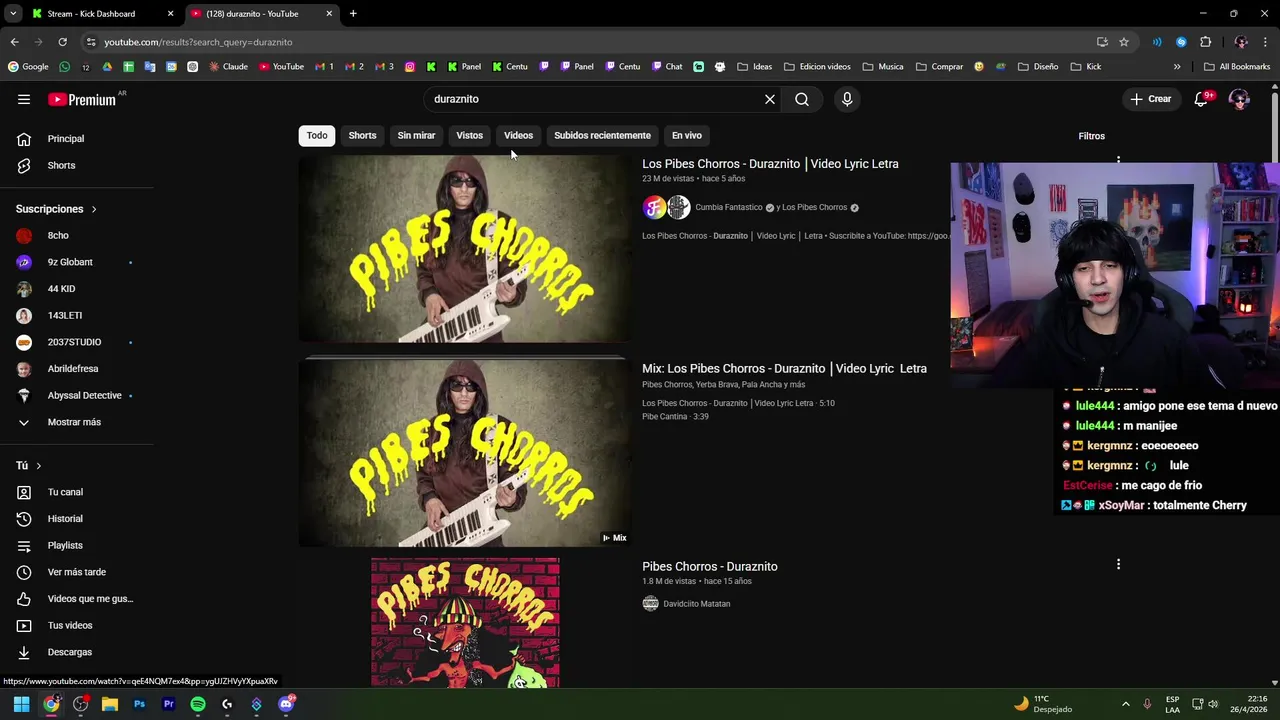This screenshot has height=720, width=1280.
Task: Open the Musica bookmarks folder
Action: (x=882, y=67)
